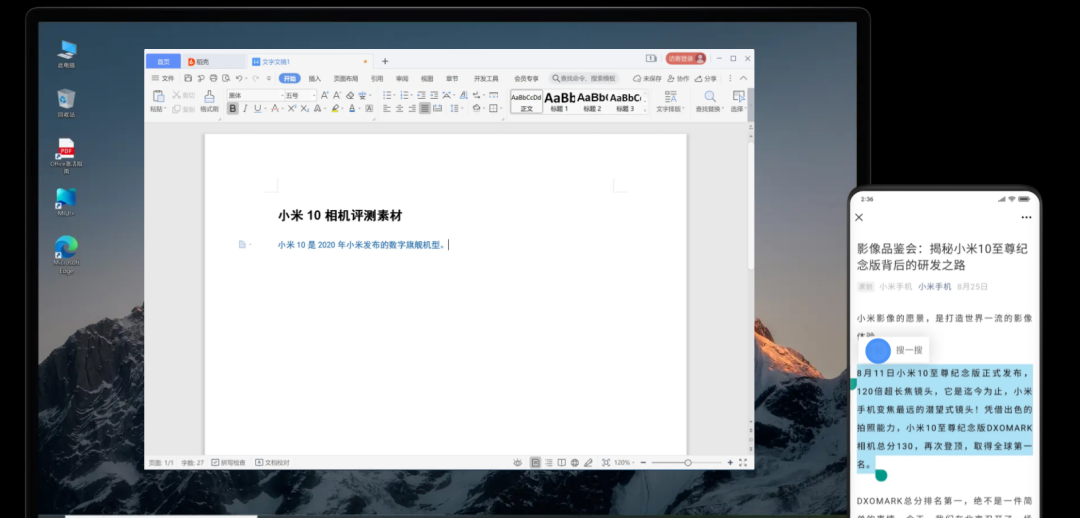Expand the zoom percentage 120% dropdown
Screen dimensions: 1080x518
point(625,463)
